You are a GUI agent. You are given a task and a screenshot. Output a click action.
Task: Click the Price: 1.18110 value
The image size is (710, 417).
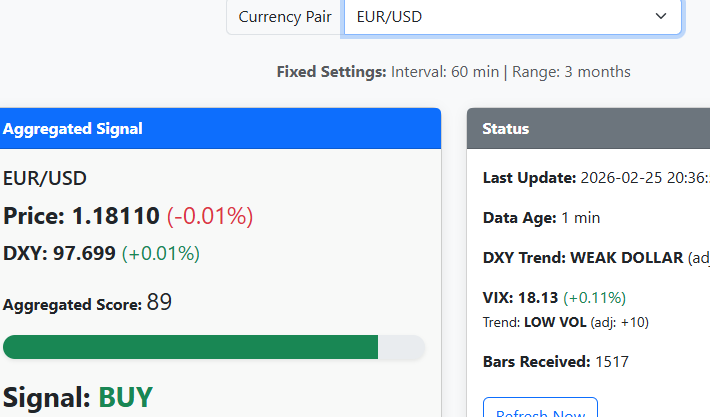tap(82, 216)
